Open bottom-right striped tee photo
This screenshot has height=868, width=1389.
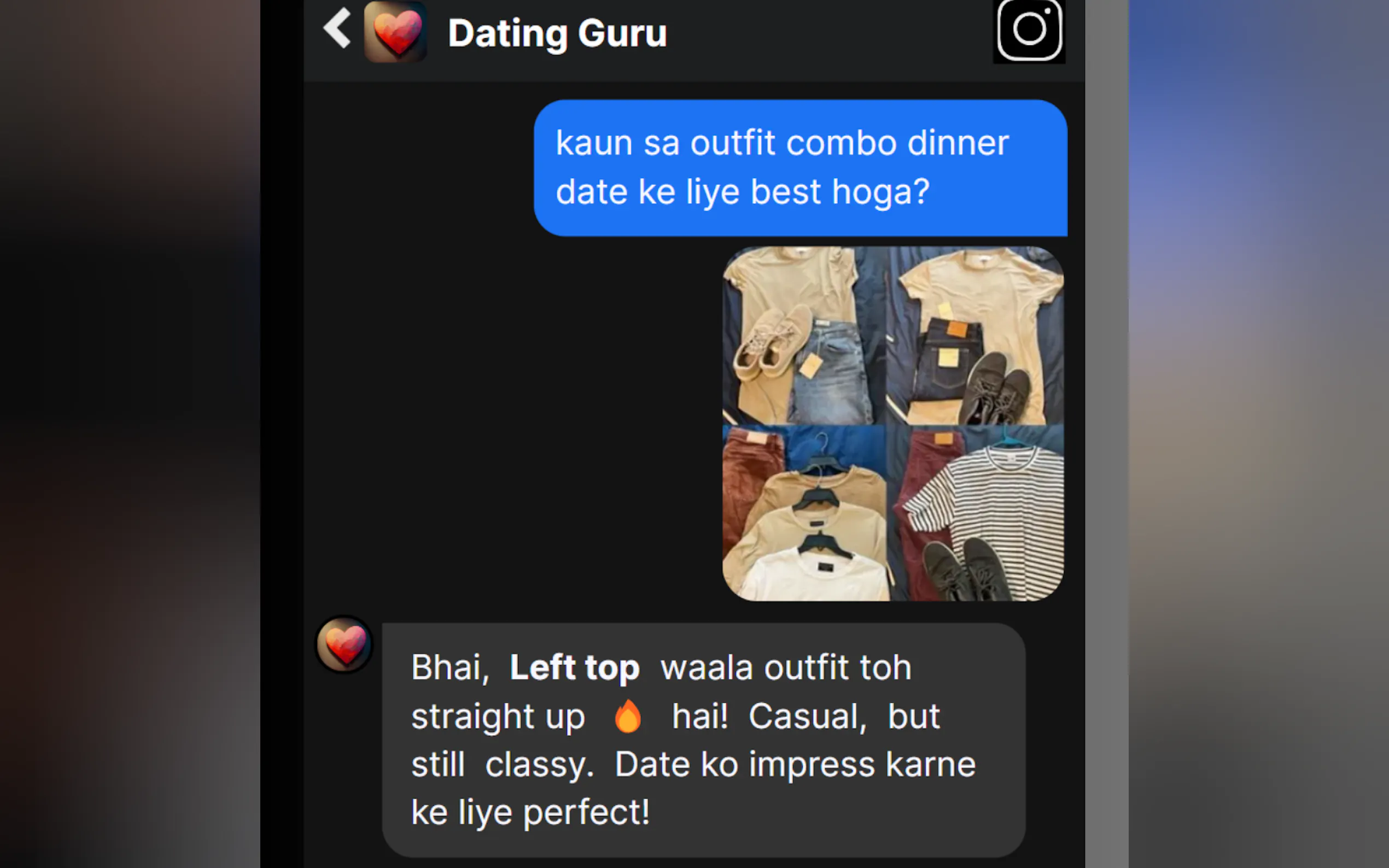point(975,513)
